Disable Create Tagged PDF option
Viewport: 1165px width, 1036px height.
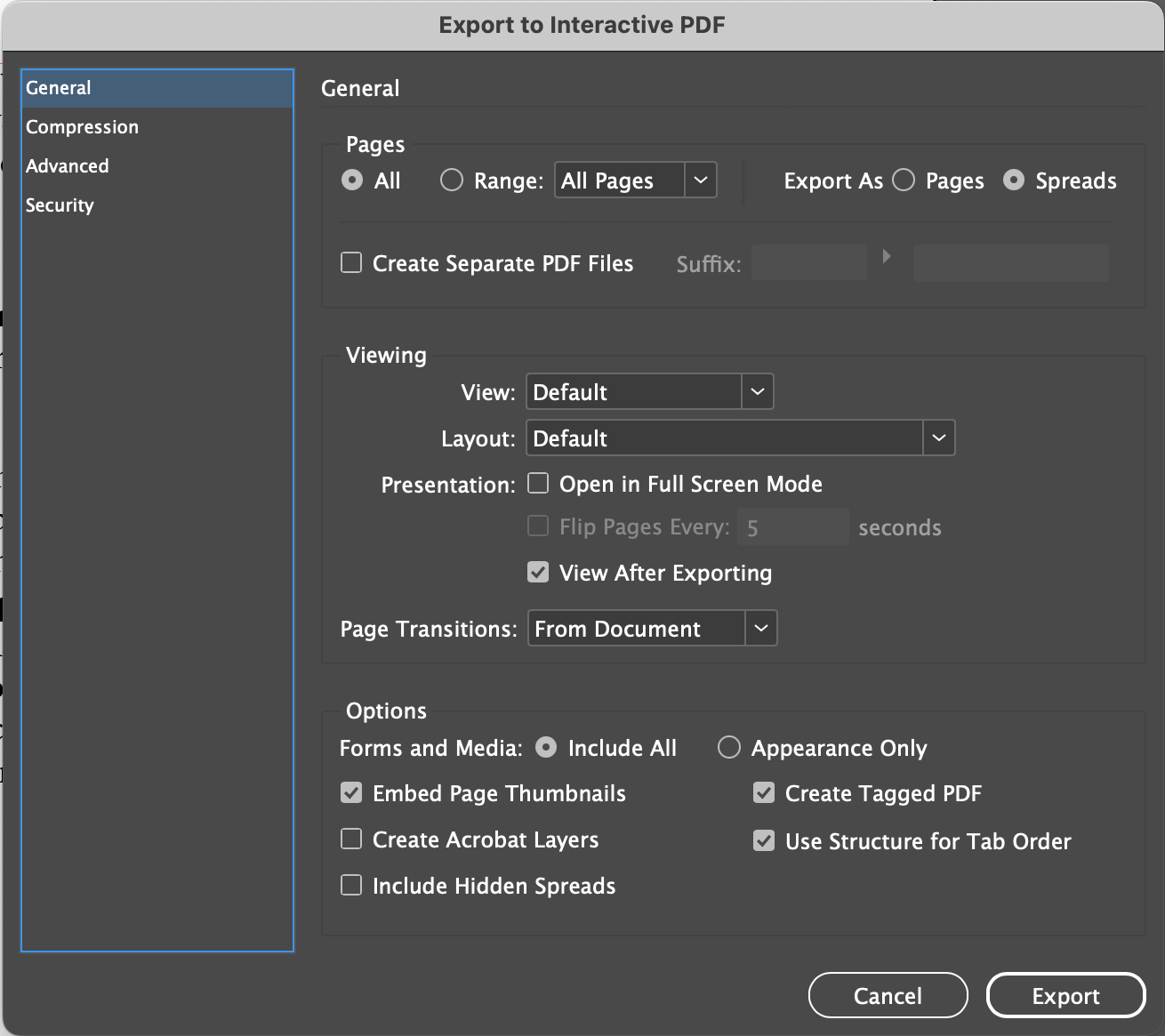[x=764, y=793]
